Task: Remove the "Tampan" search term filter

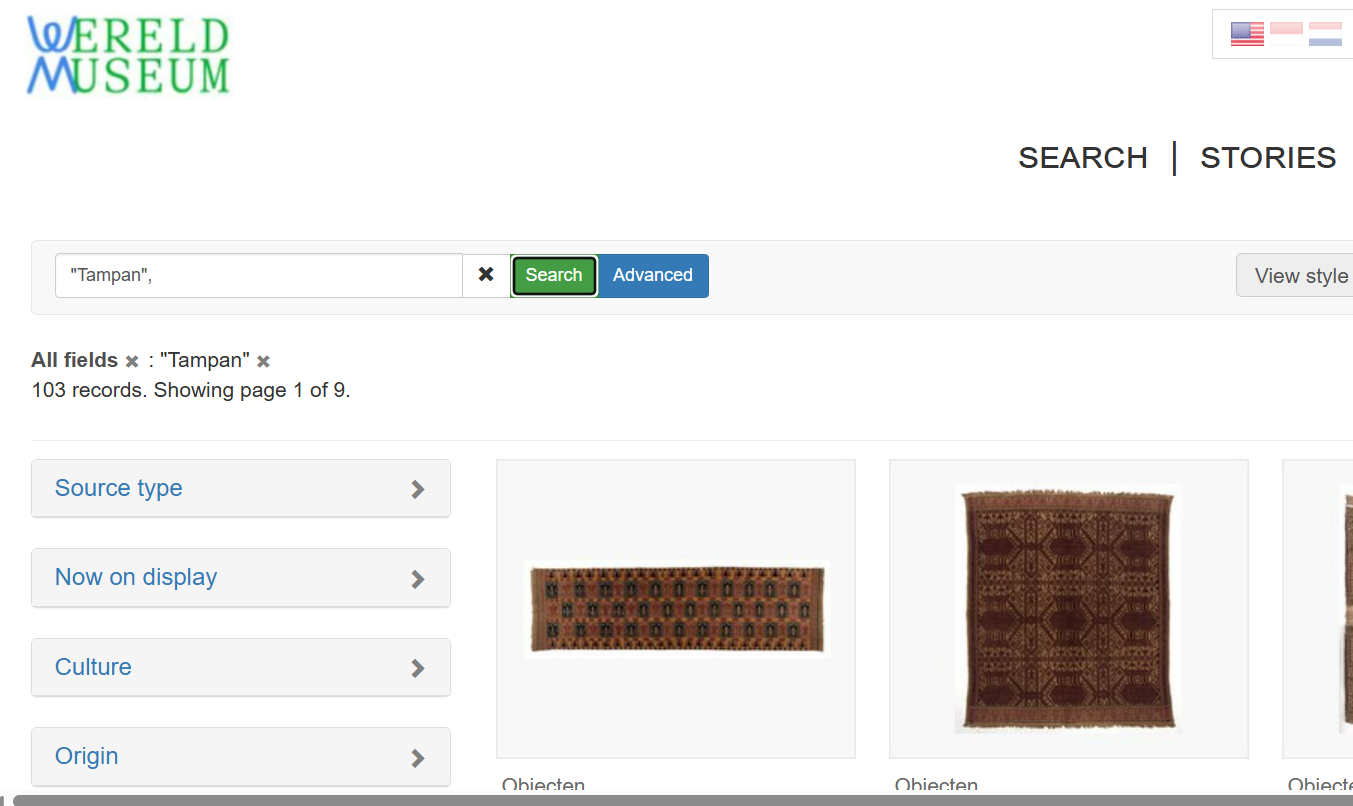Action: point(263,361)
